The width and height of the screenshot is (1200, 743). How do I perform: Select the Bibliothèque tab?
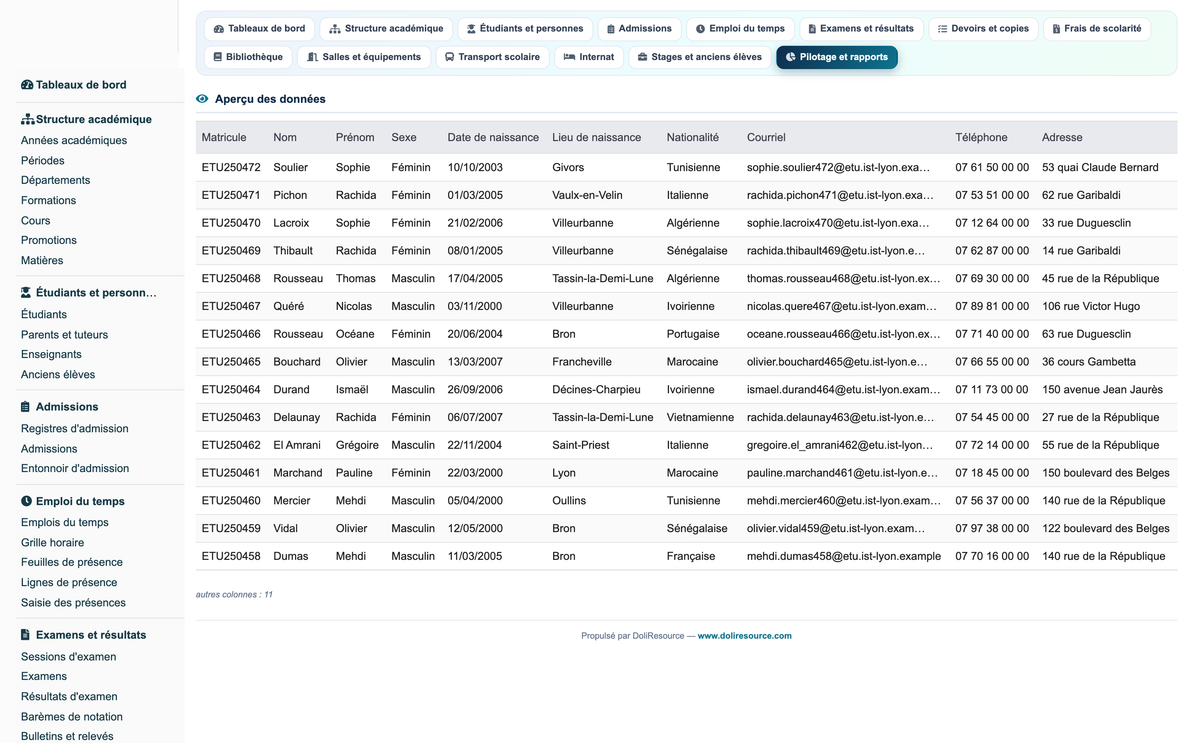248,57
